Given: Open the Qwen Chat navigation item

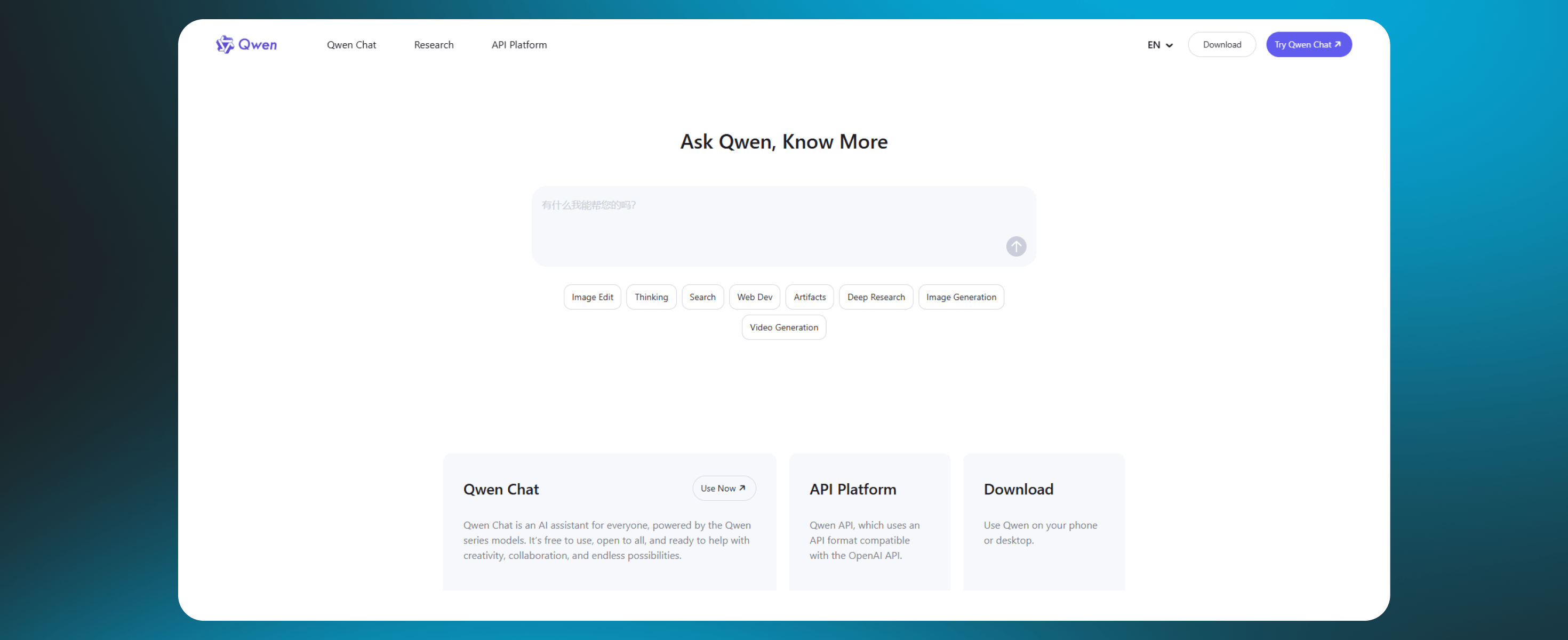Looking at the screenshot, I should [351, 45].
